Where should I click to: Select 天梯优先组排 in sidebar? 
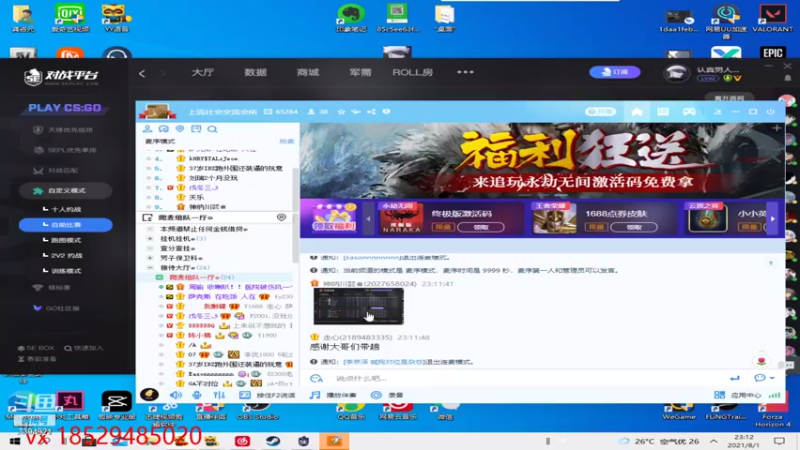[64, 130]
